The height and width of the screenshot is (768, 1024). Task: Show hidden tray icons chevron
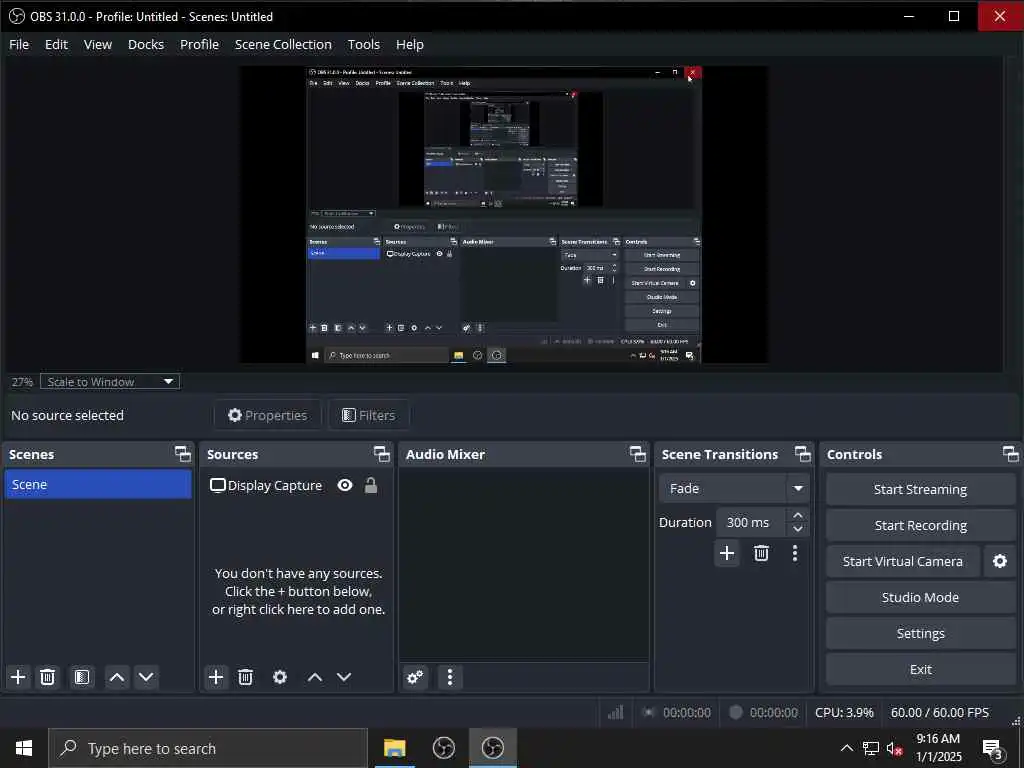[846, 748]
